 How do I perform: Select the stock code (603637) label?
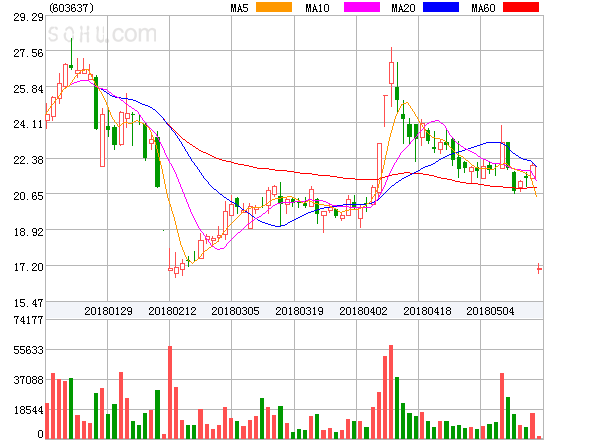click(x=72, y=8)
